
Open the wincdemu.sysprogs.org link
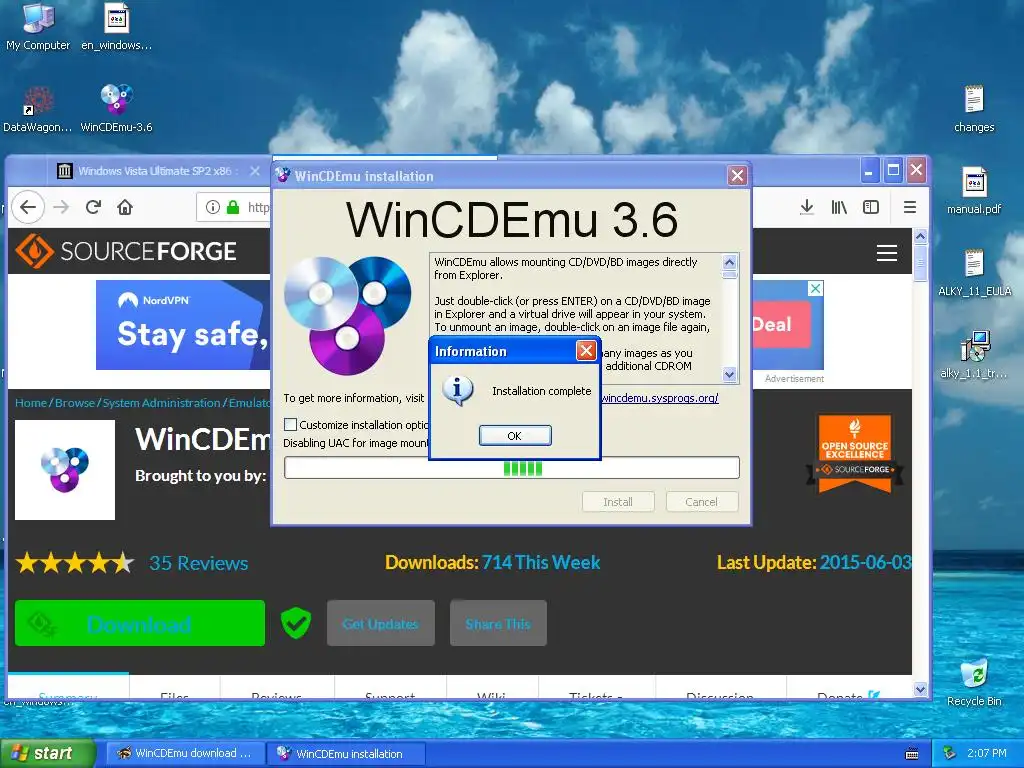pos(660,398)
